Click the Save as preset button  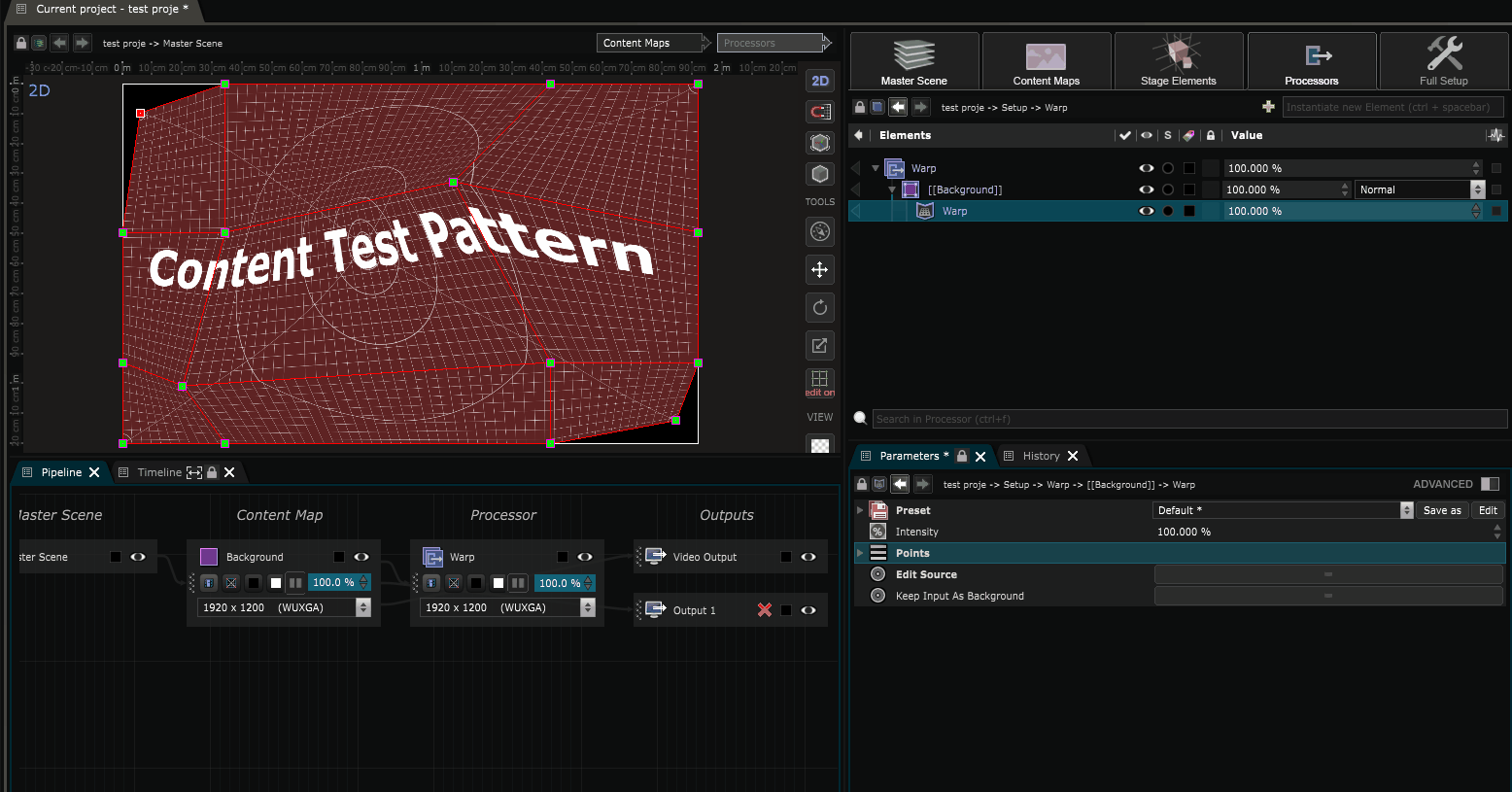(1442, 510)
